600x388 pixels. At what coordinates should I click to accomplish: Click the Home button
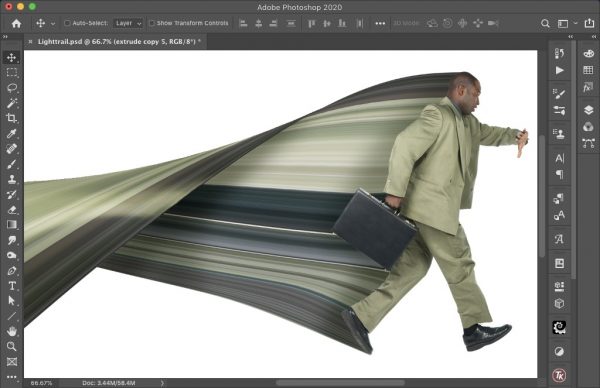[x=16, y=24]
